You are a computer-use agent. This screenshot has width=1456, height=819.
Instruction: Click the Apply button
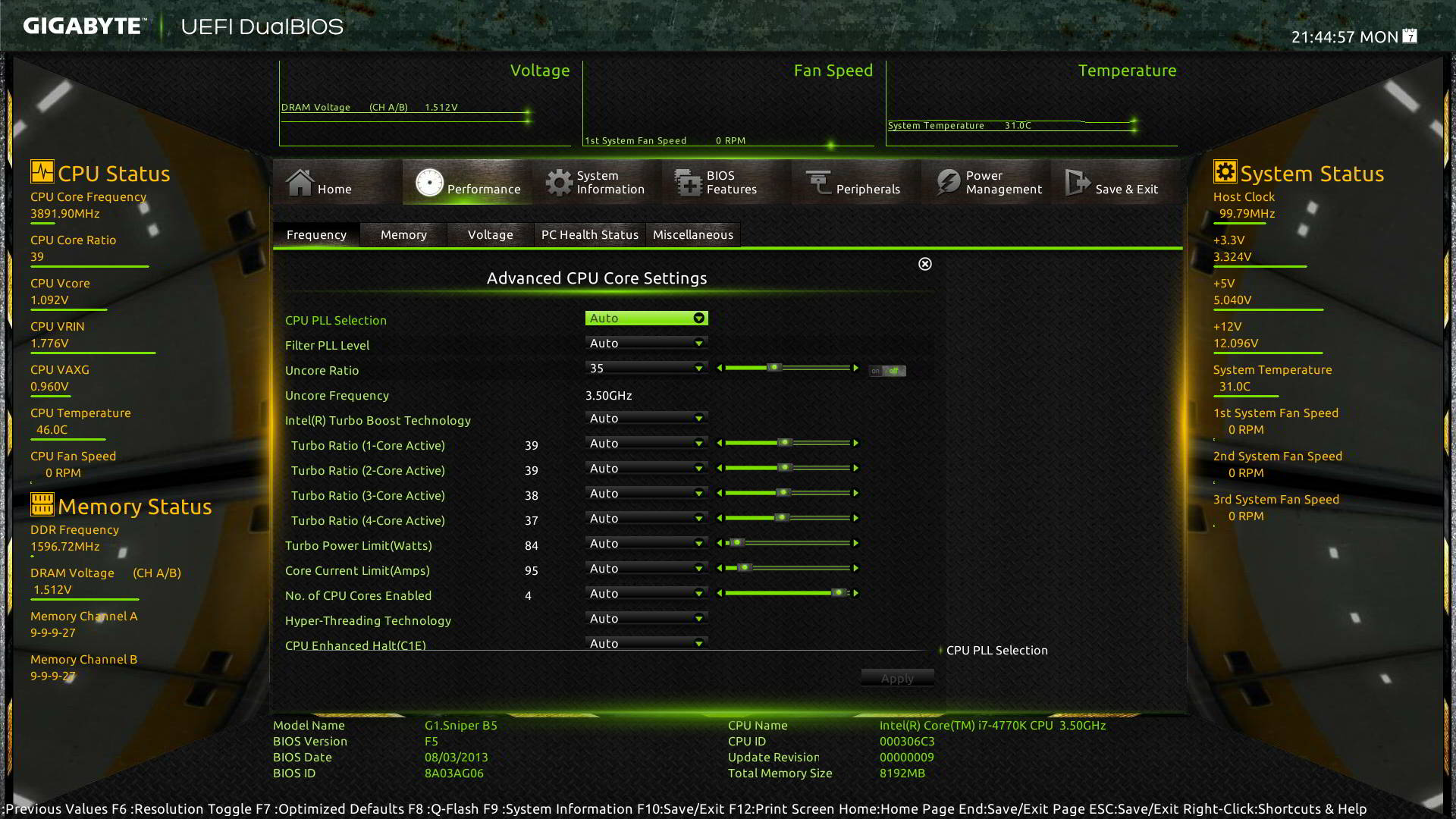tap(897, 678)
